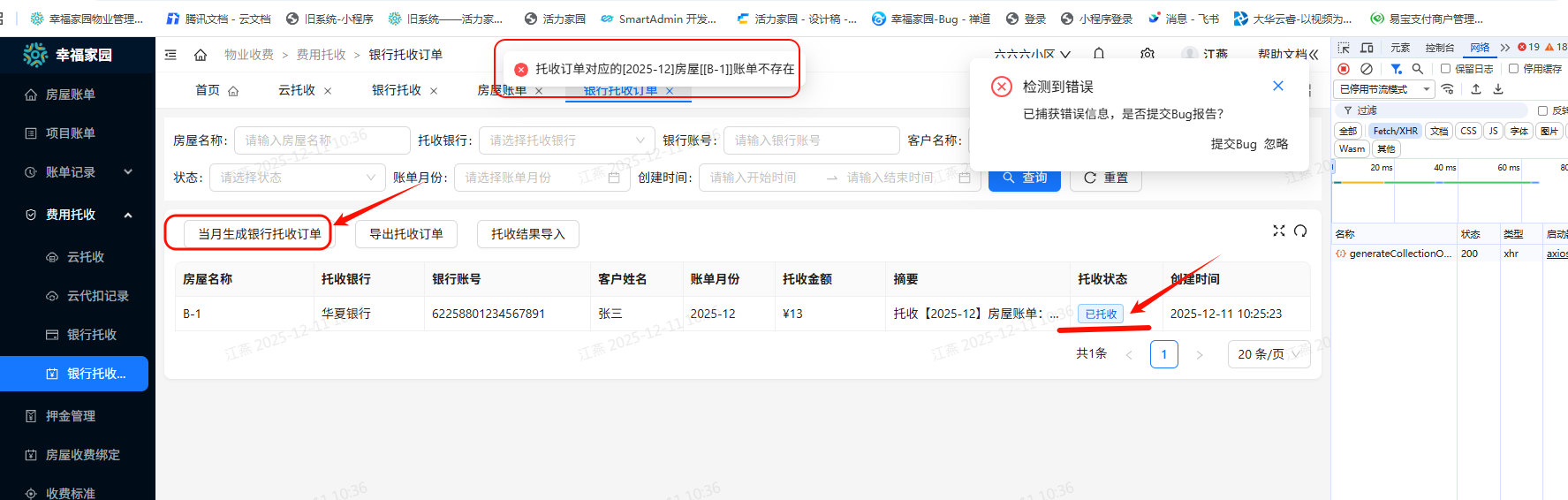Open 房屋账单 in the sidebar

point(71,95)
